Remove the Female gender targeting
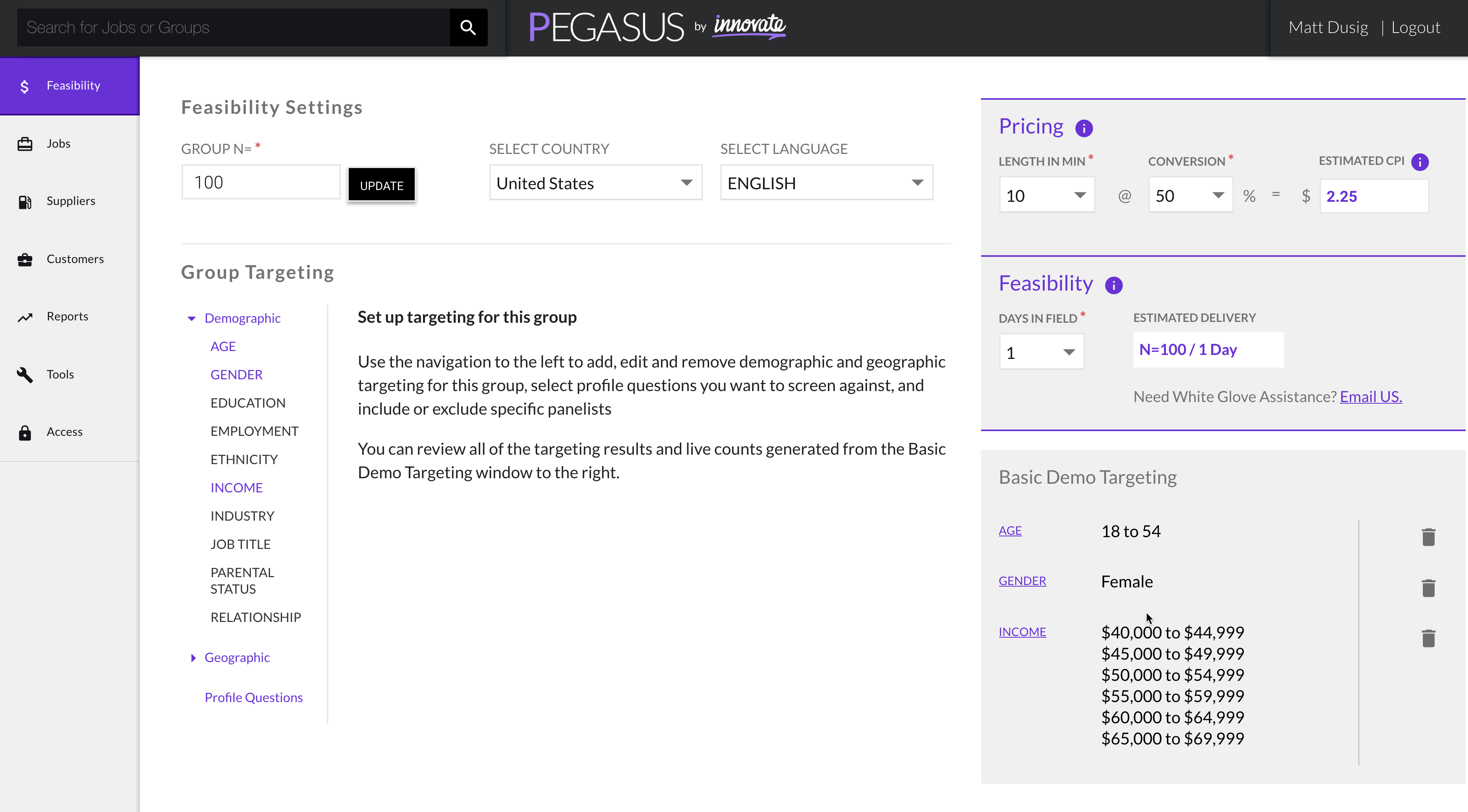The image size is (1468, 812). pos(1429,587)
